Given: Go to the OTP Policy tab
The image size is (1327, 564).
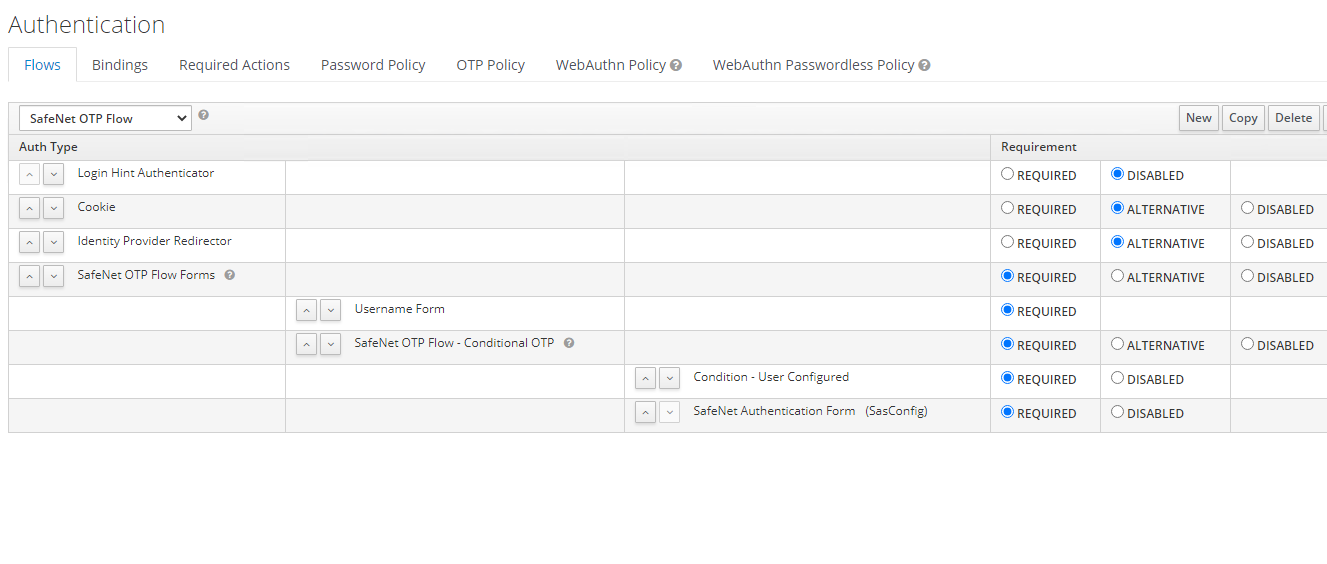Looking at the screenshot, I should point(490,65).
